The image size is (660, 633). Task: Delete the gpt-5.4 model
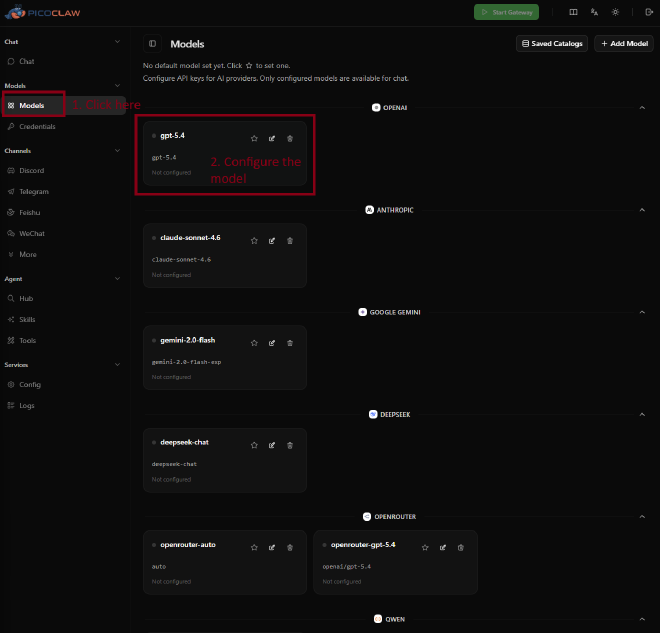tap(290, 138)
